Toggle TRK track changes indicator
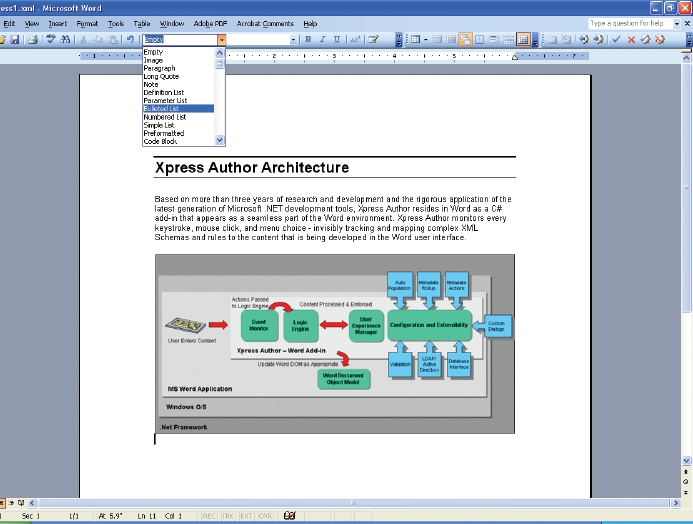The height and width of the screenshot is (524, 693). [x=228, y=516]
